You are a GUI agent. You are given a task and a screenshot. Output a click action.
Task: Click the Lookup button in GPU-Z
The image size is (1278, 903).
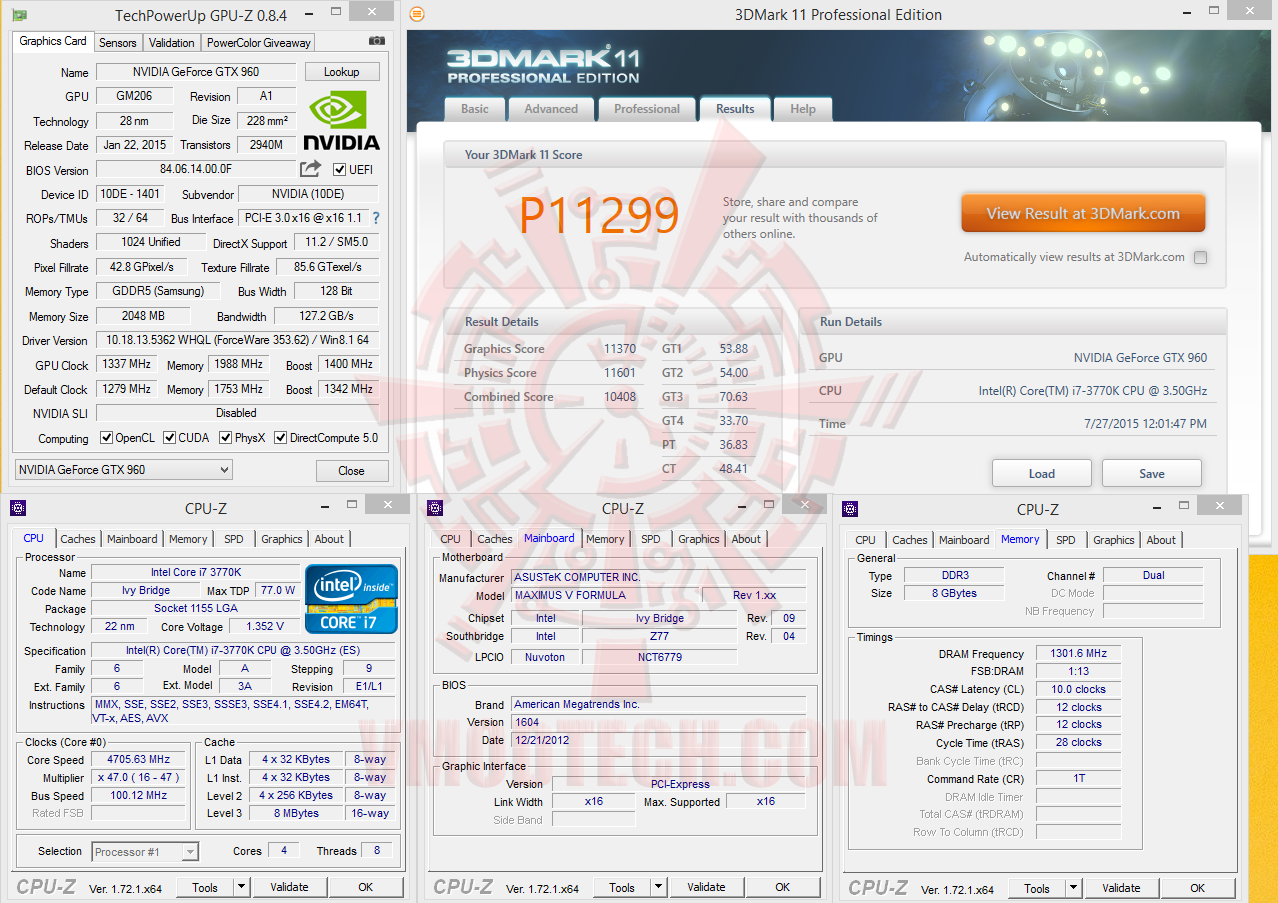point(341,72)
